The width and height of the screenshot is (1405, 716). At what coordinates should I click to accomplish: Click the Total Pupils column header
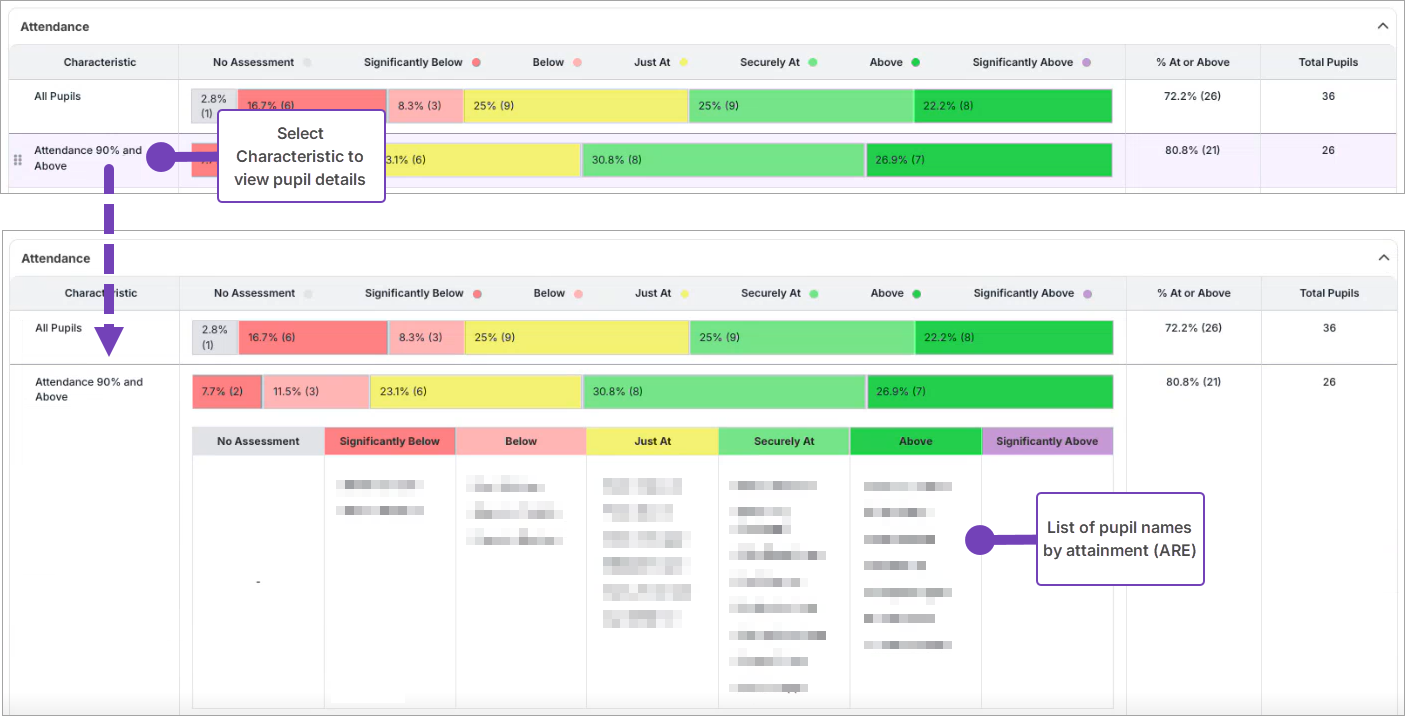(1328, 62)
